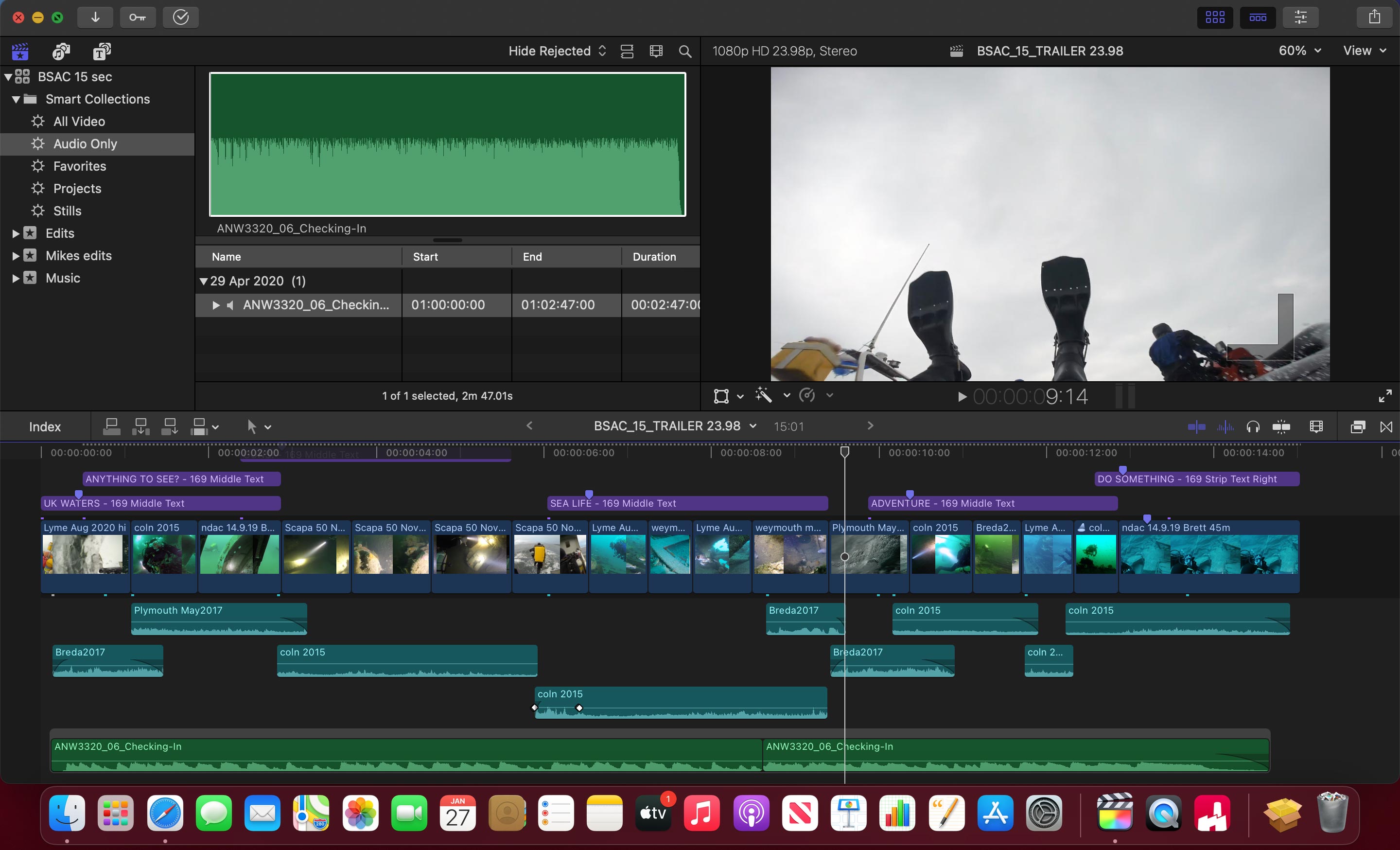Sort the list by Duration column
The image size is (1400, 850).
pos(660,257)
